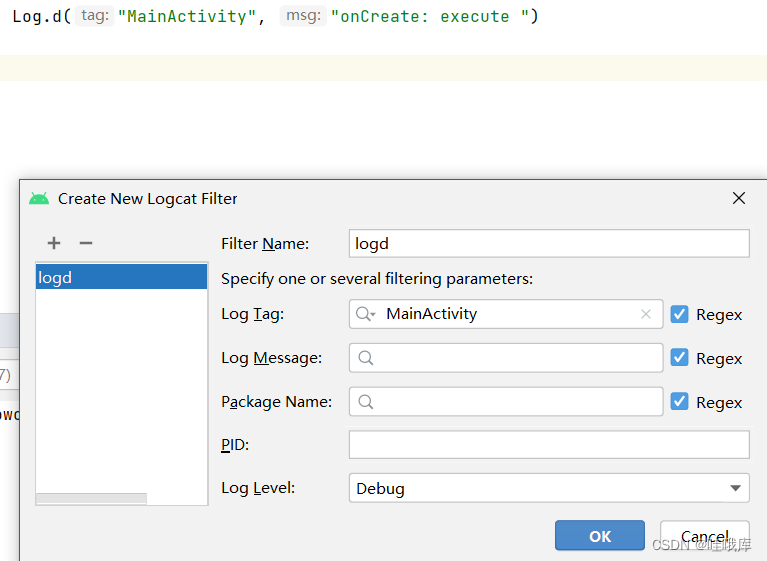Confirm the filter with the OK button

click(x=600, y=536)
